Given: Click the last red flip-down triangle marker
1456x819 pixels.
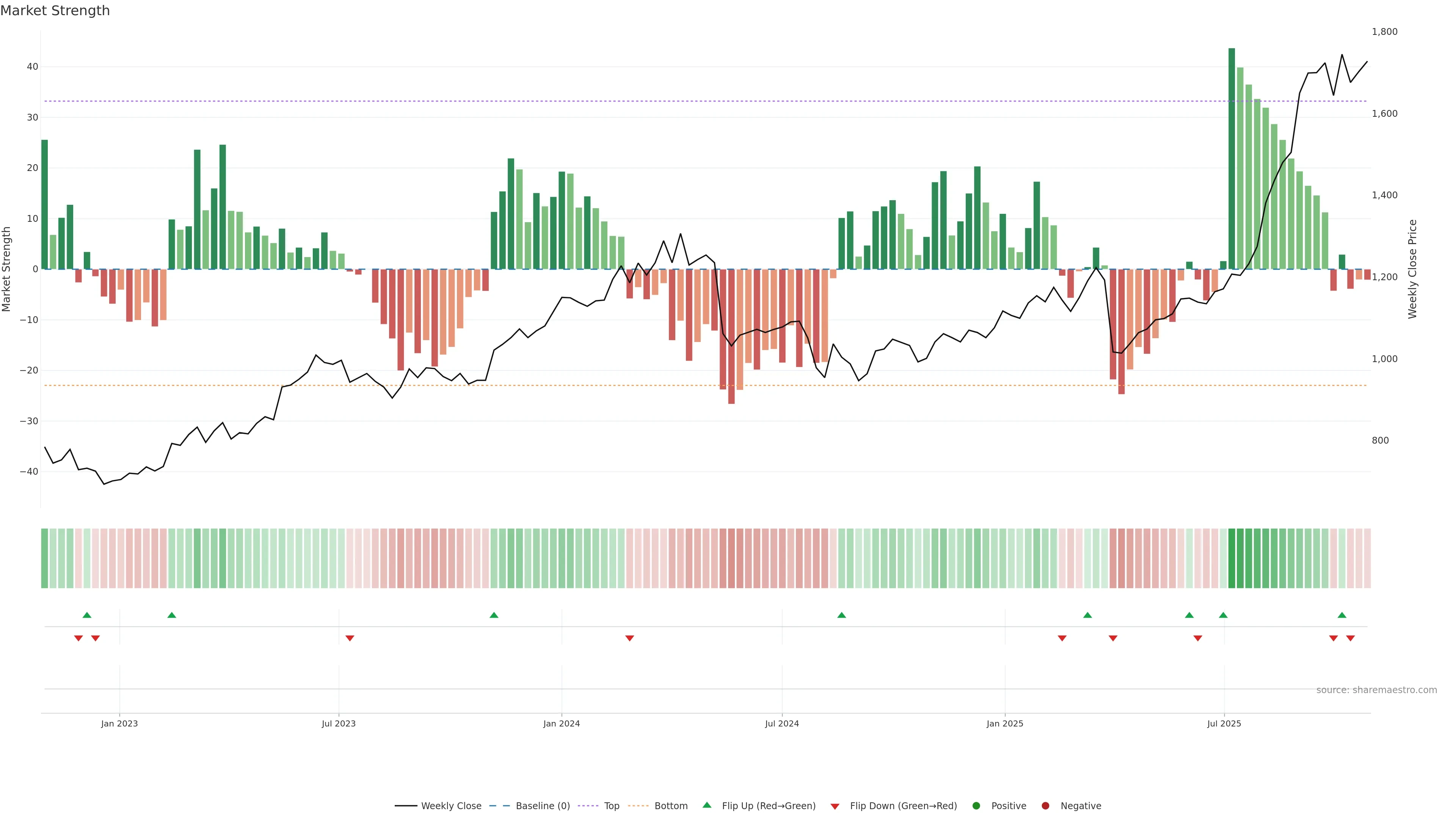Looking at the screenshot, I should point(1350,638).
